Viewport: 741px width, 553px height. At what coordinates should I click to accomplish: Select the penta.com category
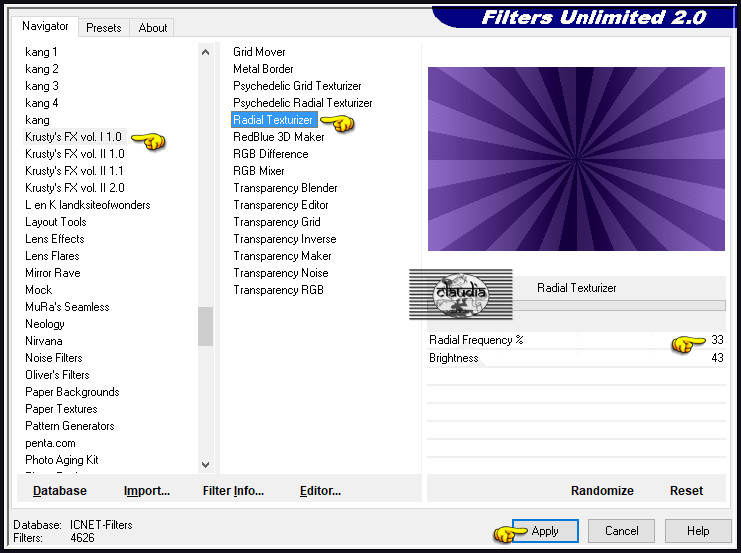click(50, 443)
